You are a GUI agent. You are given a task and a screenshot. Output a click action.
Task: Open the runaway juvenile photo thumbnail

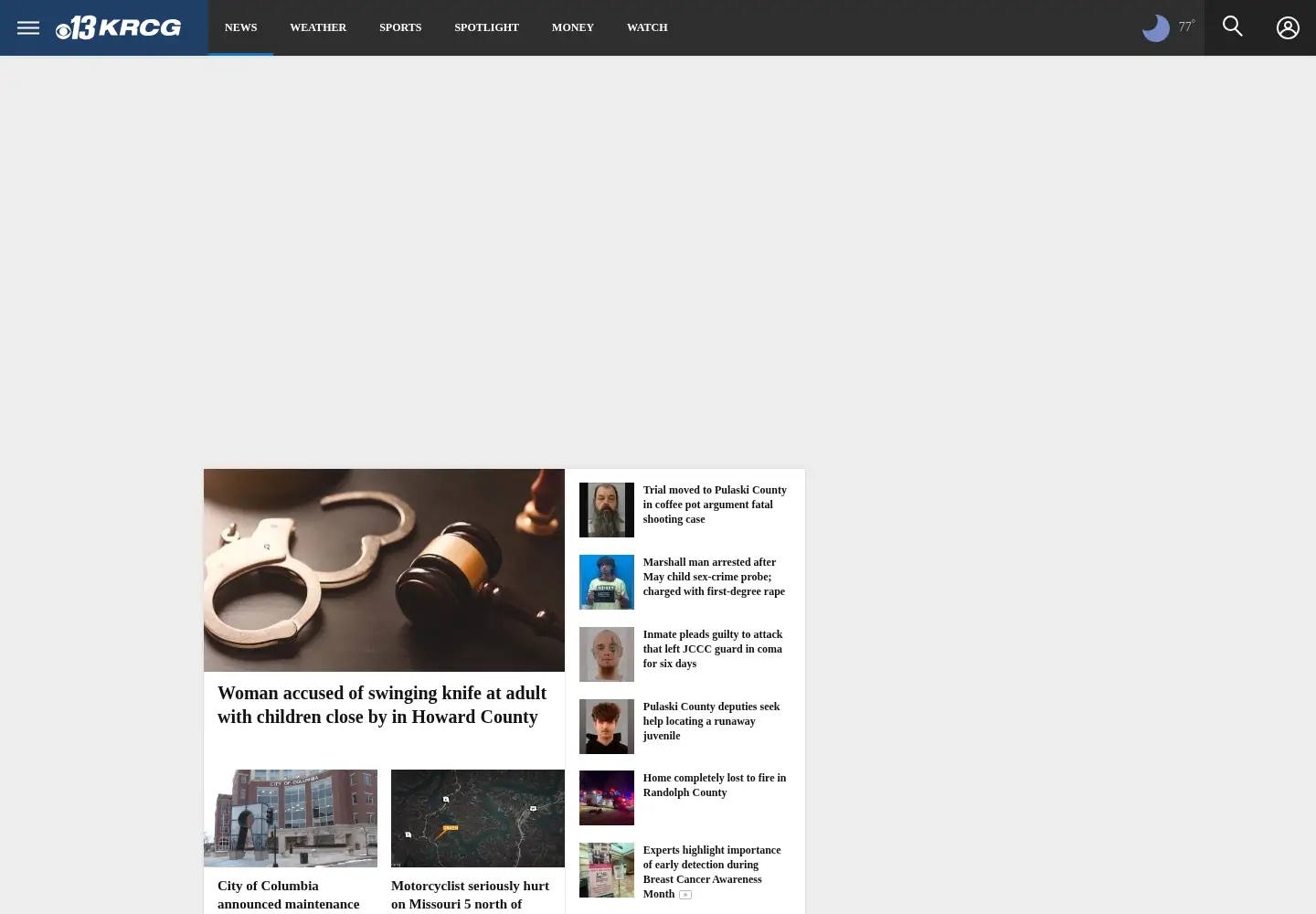click(x=607, y=727)
